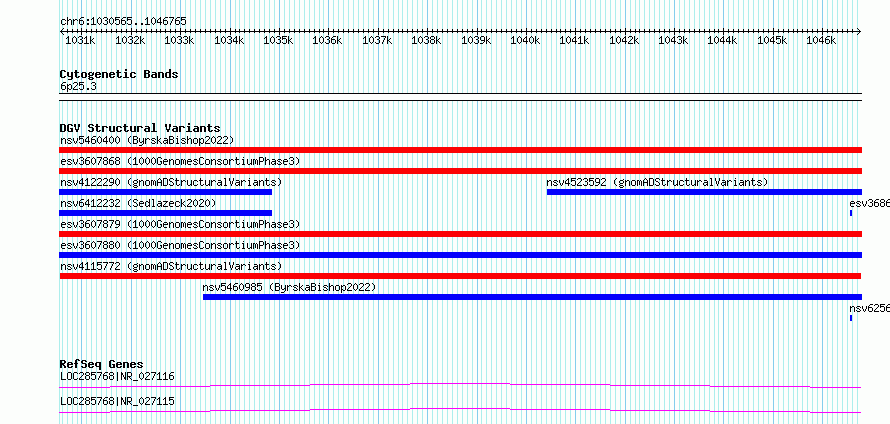Select the red bar under esv3607868
This screenshot has width=890, height=424.
click(460, 171)
